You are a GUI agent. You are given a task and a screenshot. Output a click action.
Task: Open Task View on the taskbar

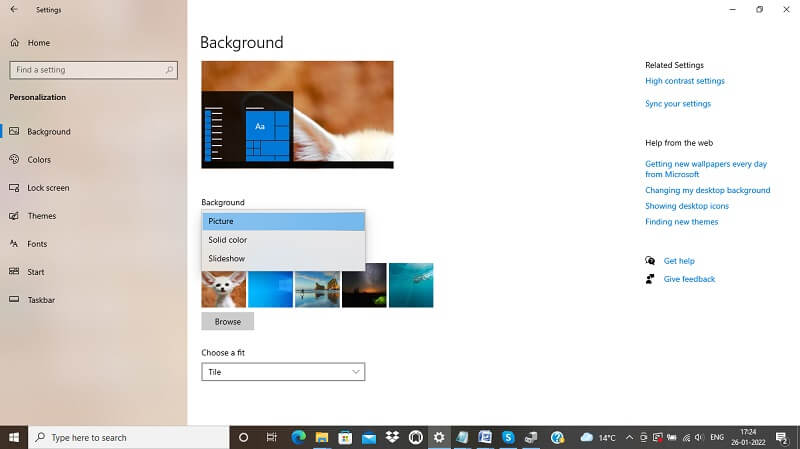[x=271, y=438]
